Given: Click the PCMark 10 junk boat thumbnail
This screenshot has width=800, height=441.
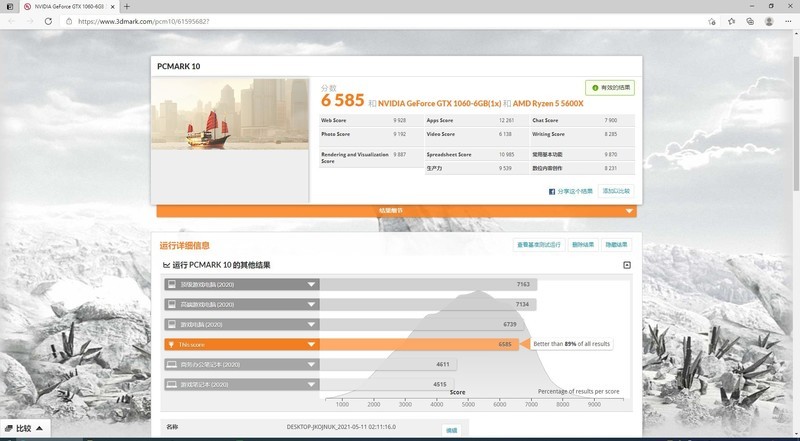Looking at the screenshot, I should 230,113.
